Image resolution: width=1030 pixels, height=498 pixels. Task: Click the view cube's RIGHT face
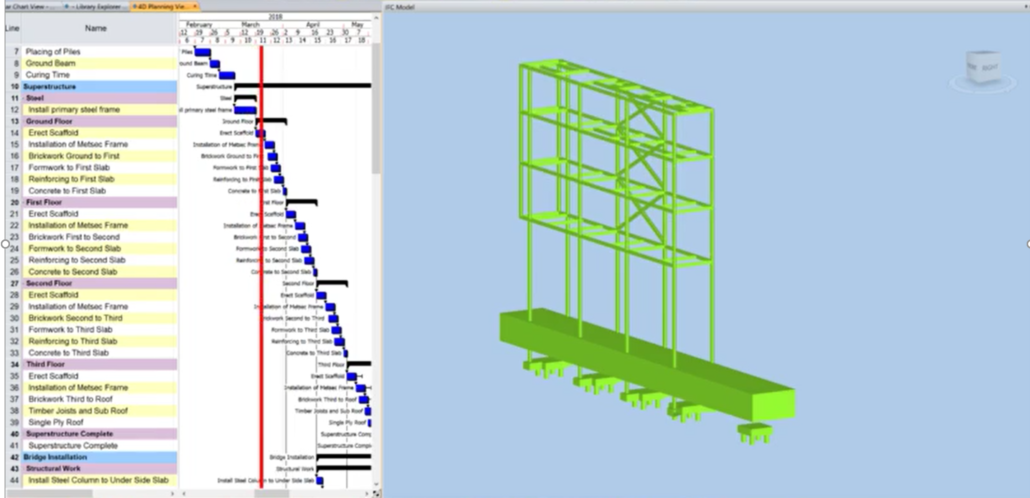point(989,67)
